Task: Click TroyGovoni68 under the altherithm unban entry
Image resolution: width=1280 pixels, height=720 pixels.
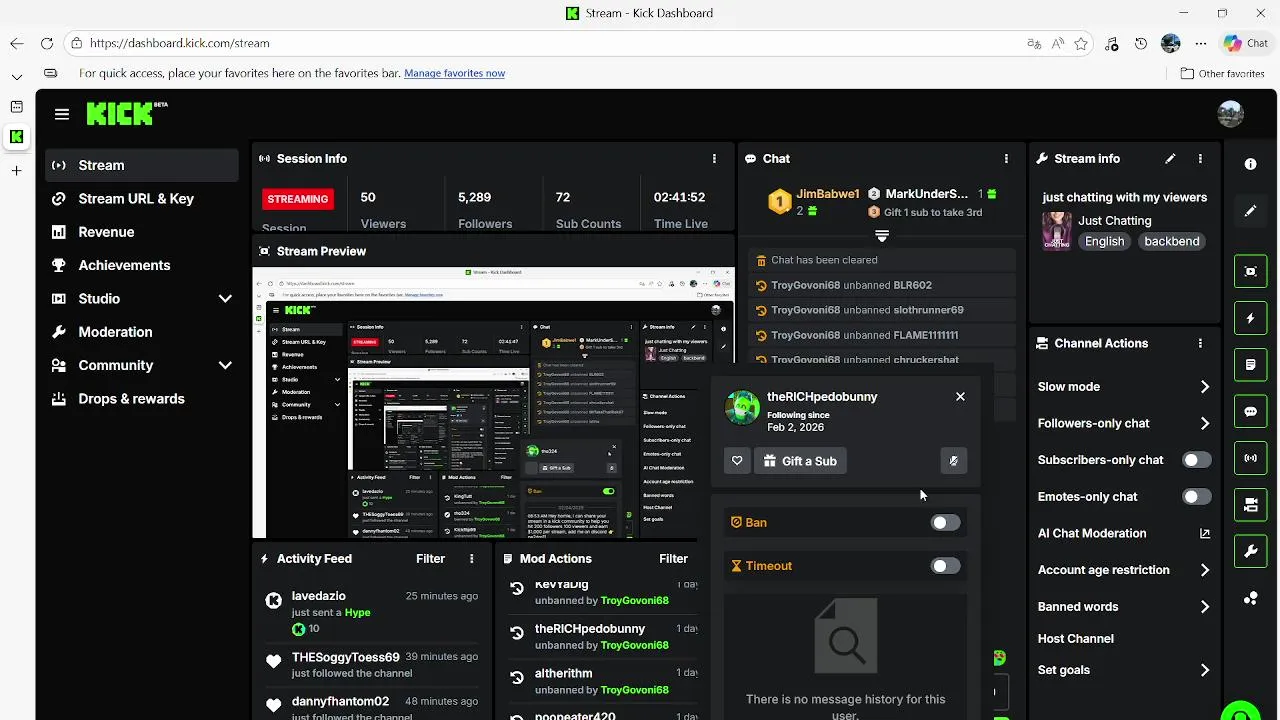Action: pyautogui.click(x=634, y=690)
